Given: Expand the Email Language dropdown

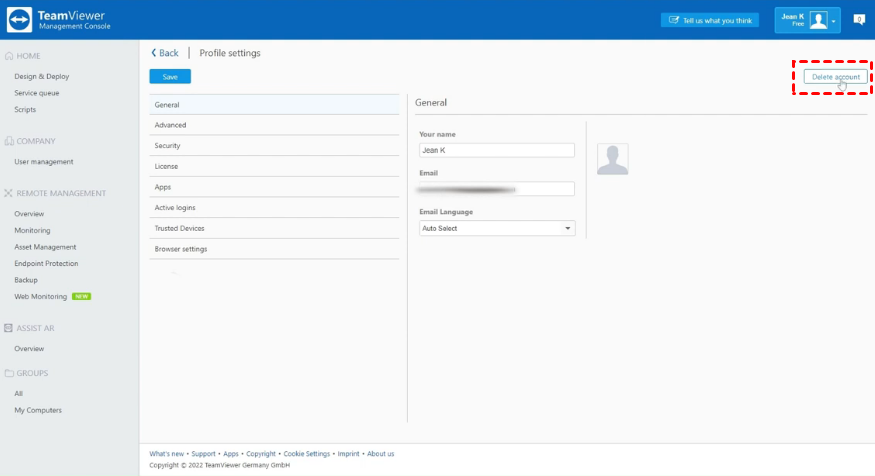Looking at the screenshot, I should click(x=497, y=228).
